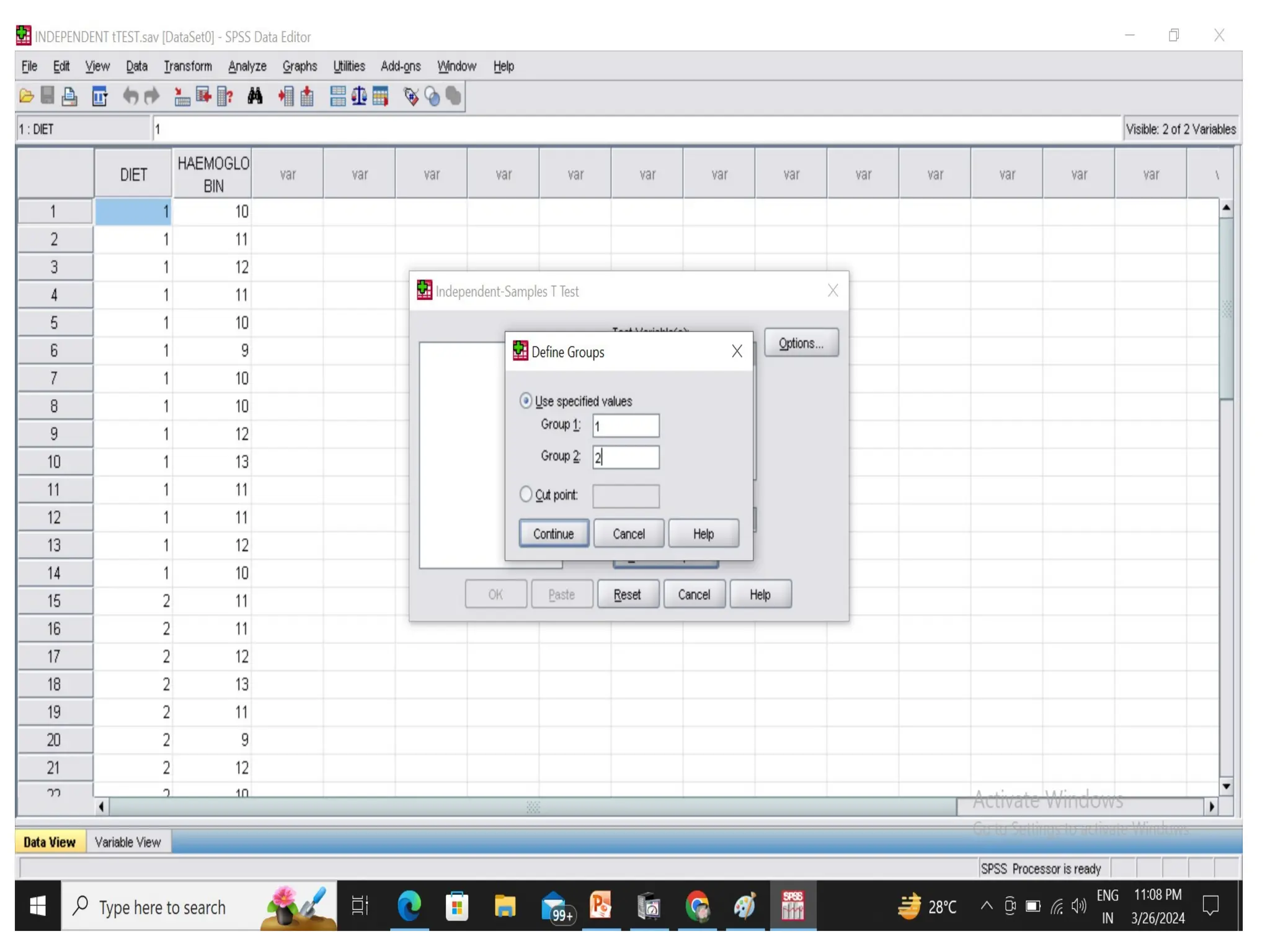1270x952 pixels.
Task: Click the Value Labels tag icon
Action: tap(411, 96)
